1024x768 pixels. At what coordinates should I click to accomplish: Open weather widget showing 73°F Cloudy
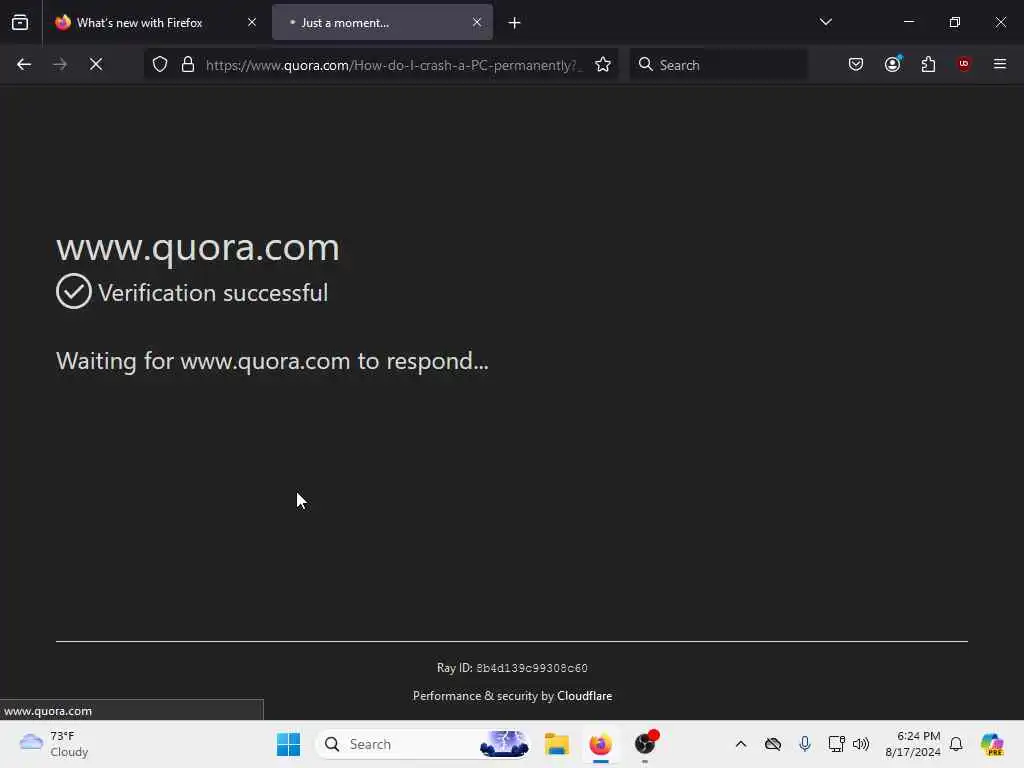[54, 744]
